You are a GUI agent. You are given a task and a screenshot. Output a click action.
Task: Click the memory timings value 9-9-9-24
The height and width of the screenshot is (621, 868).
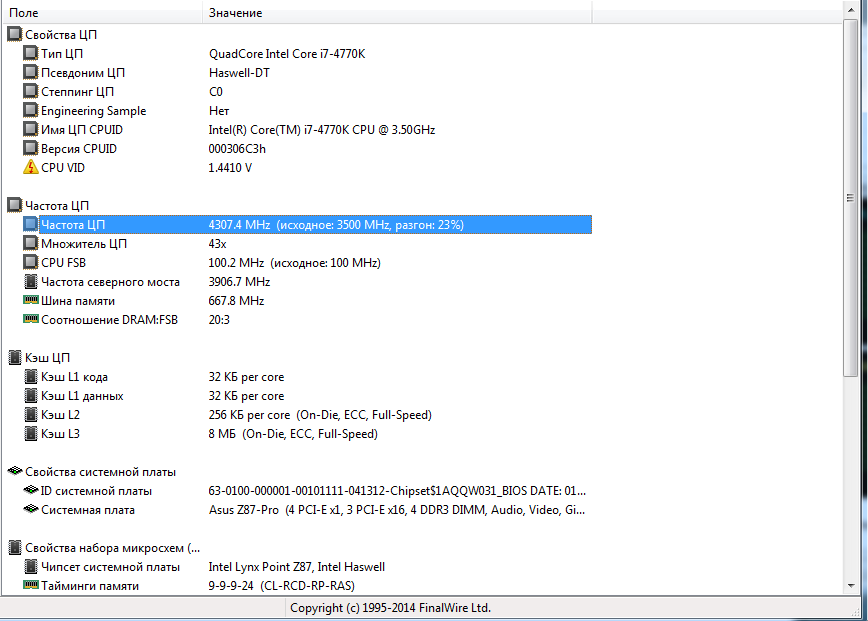point(281,586)
